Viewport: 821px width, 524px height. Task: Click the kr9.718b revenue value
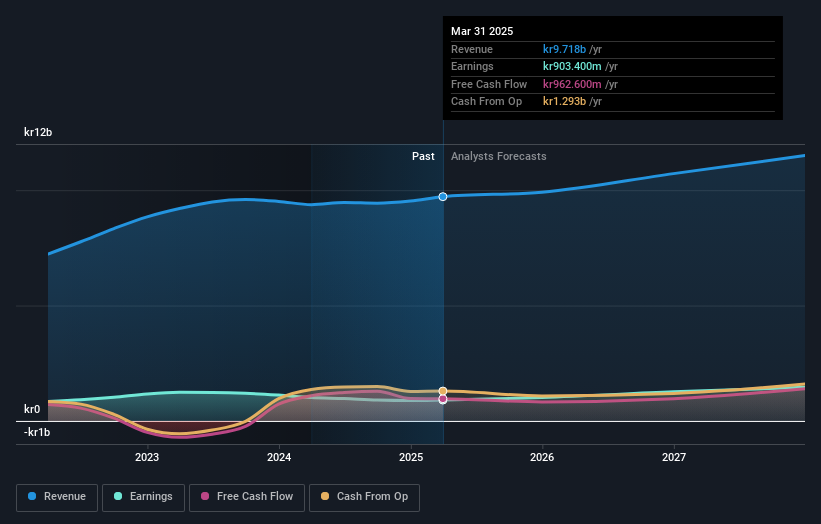564,49
